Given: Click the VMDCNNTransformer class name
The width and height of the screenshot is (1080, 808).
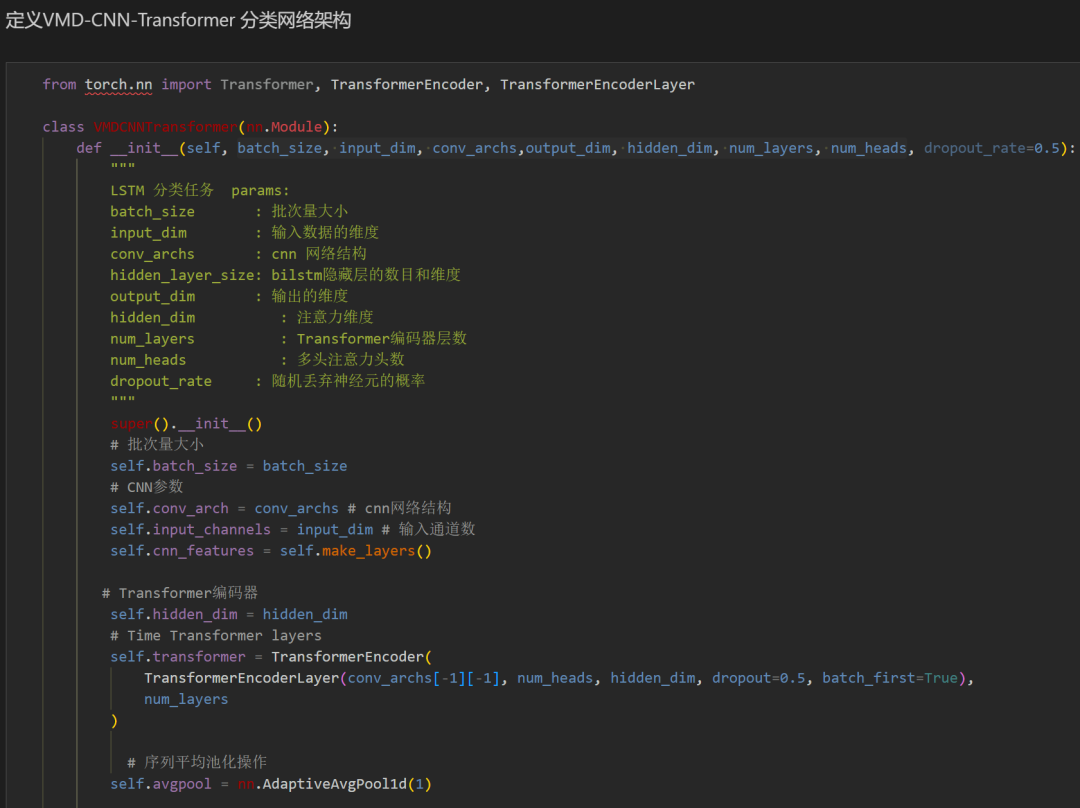Looking at the screenshot, I should pos(165,127).
